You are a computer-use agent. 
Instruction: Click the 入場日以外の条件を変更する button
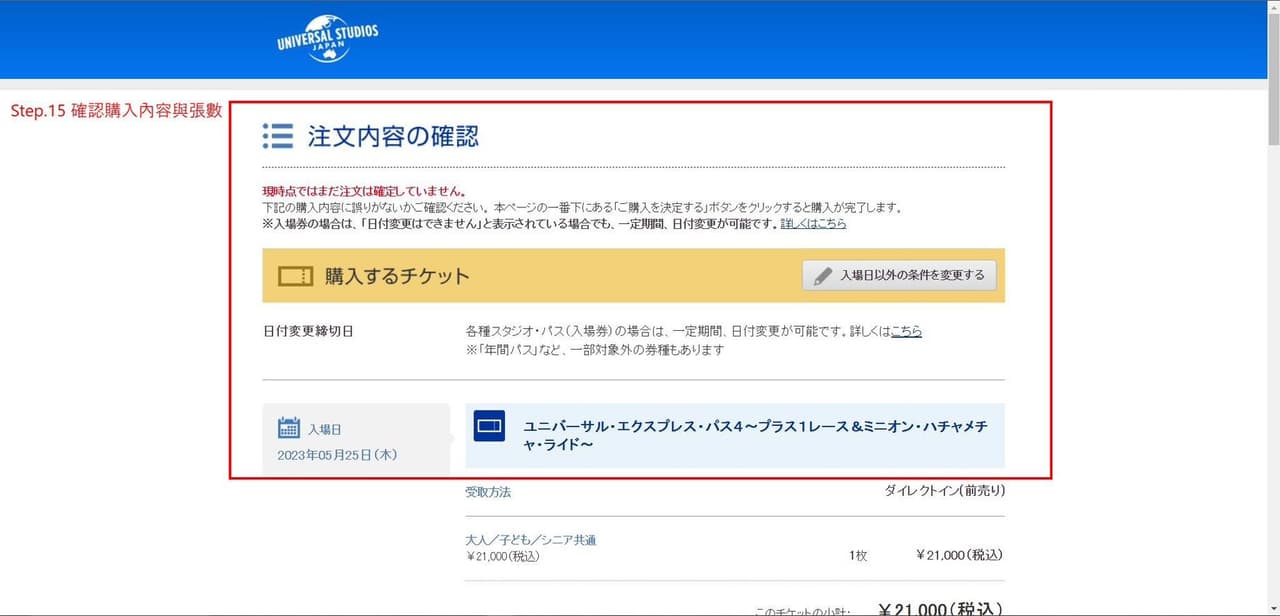pyautogui.click(x=899, y=275)
